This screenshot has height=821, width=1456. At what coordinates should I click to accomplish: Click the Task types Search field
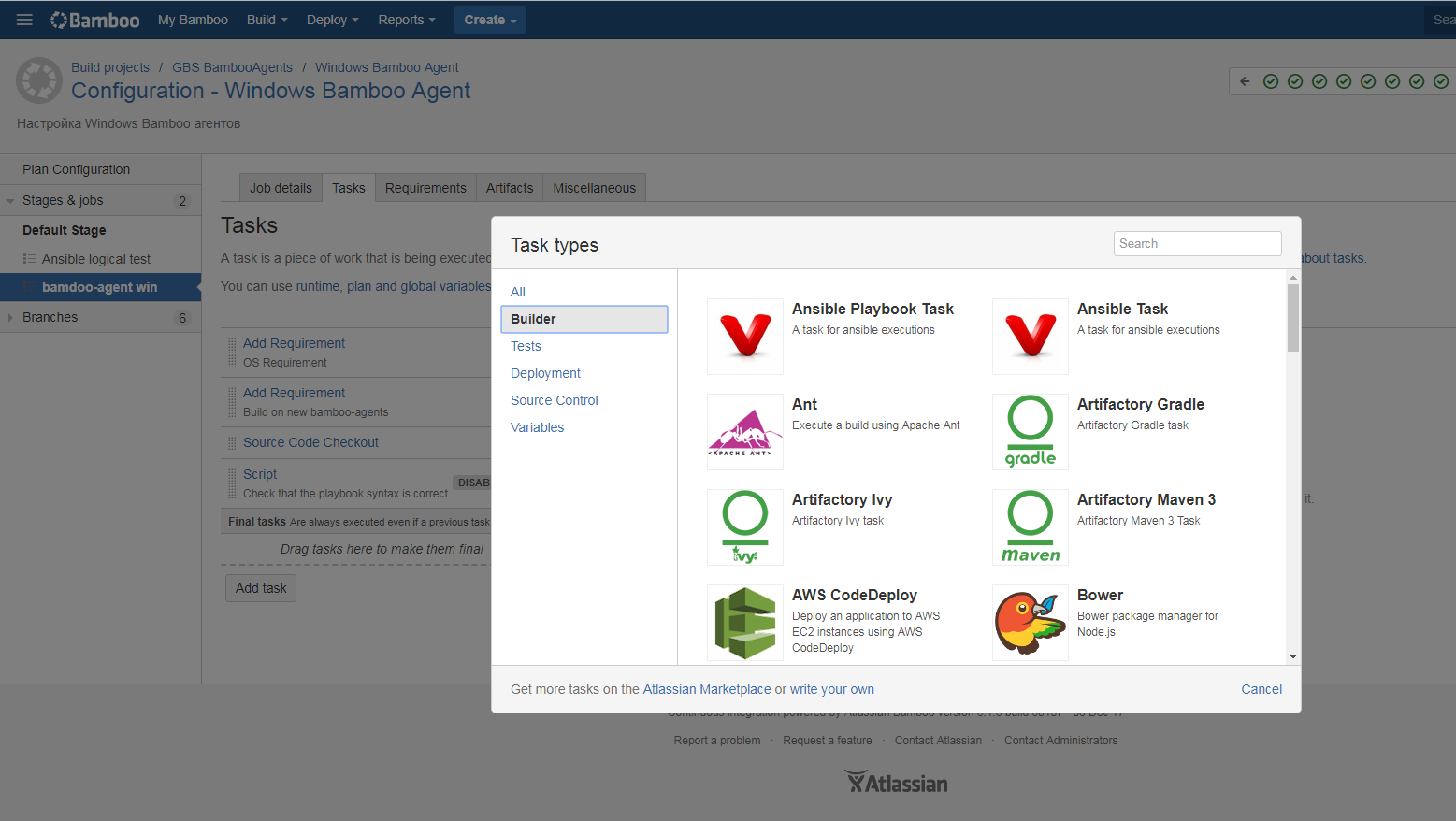tap(1197, 243)
